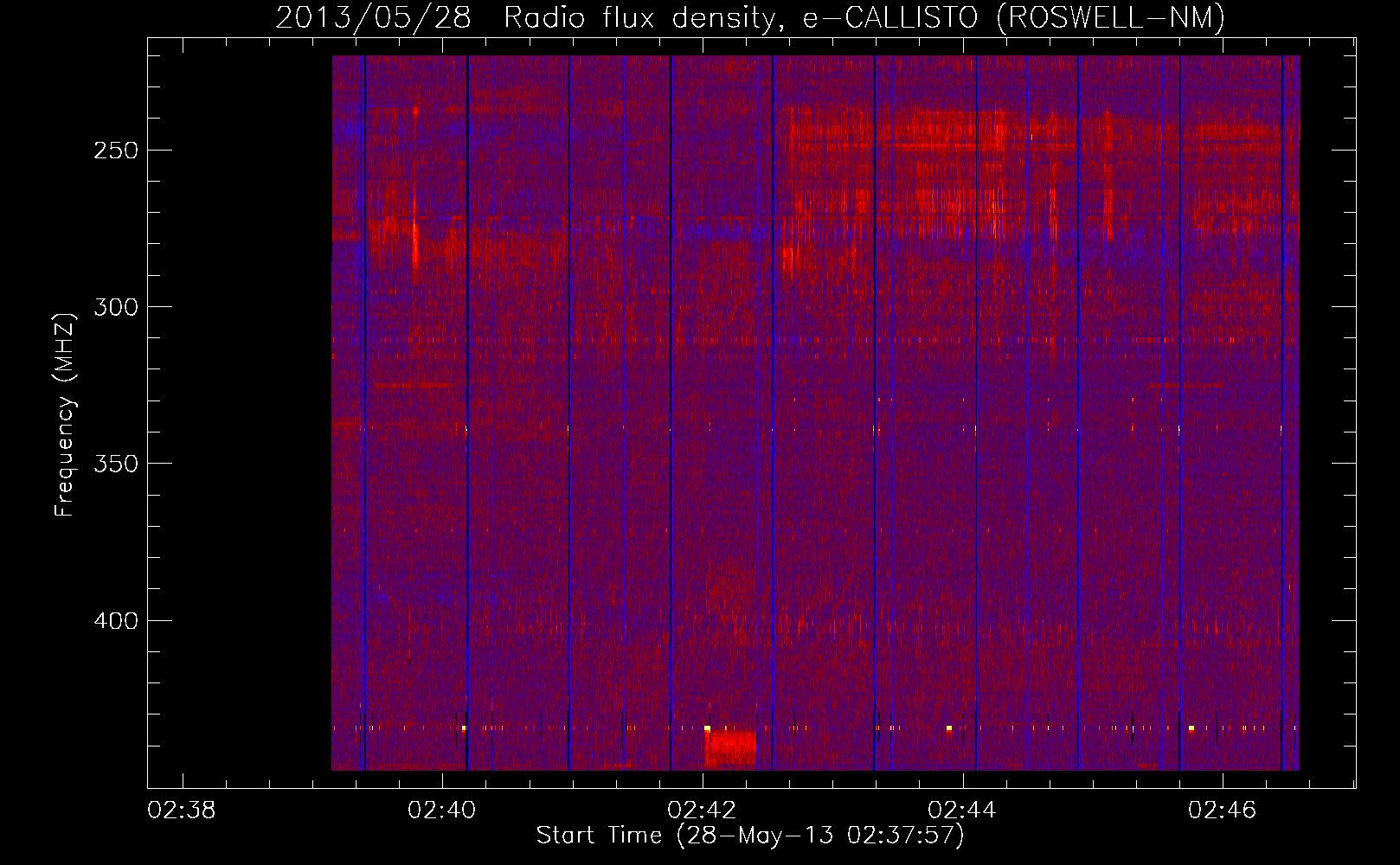This screenshot has height=865, width=1400.
Task: Click the bright red block at 02:42 near the bottom of the spectrogram
Action: point(731,748)
